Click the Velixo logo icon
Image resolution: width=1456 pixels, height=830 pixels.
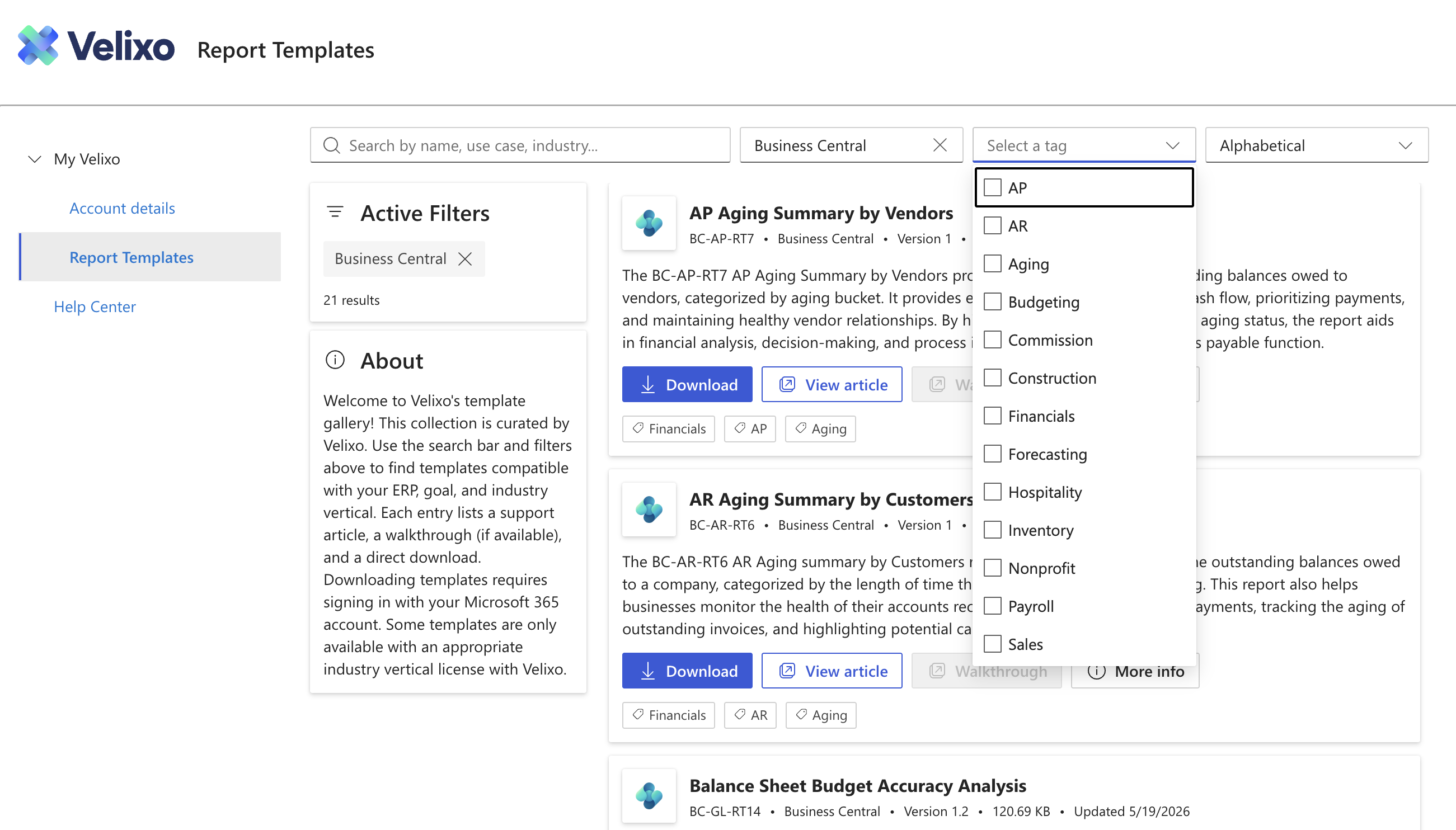coord(37,46)
